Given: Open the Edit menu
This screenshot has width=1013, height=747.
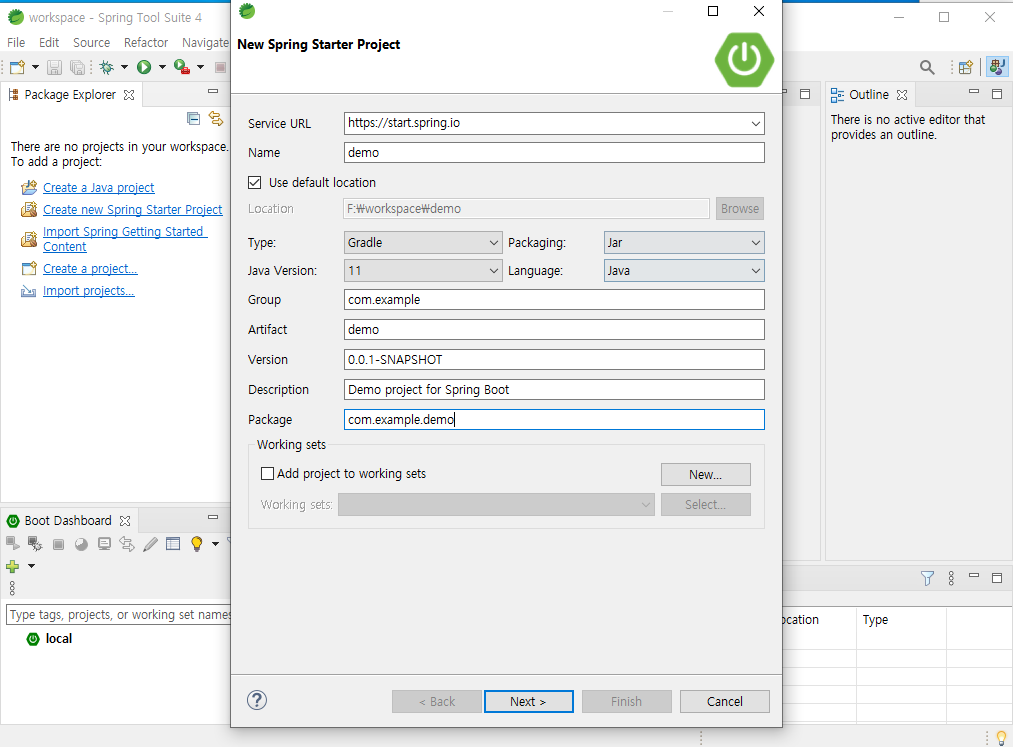Looking at the screenshot, I should tap(48, 43).
